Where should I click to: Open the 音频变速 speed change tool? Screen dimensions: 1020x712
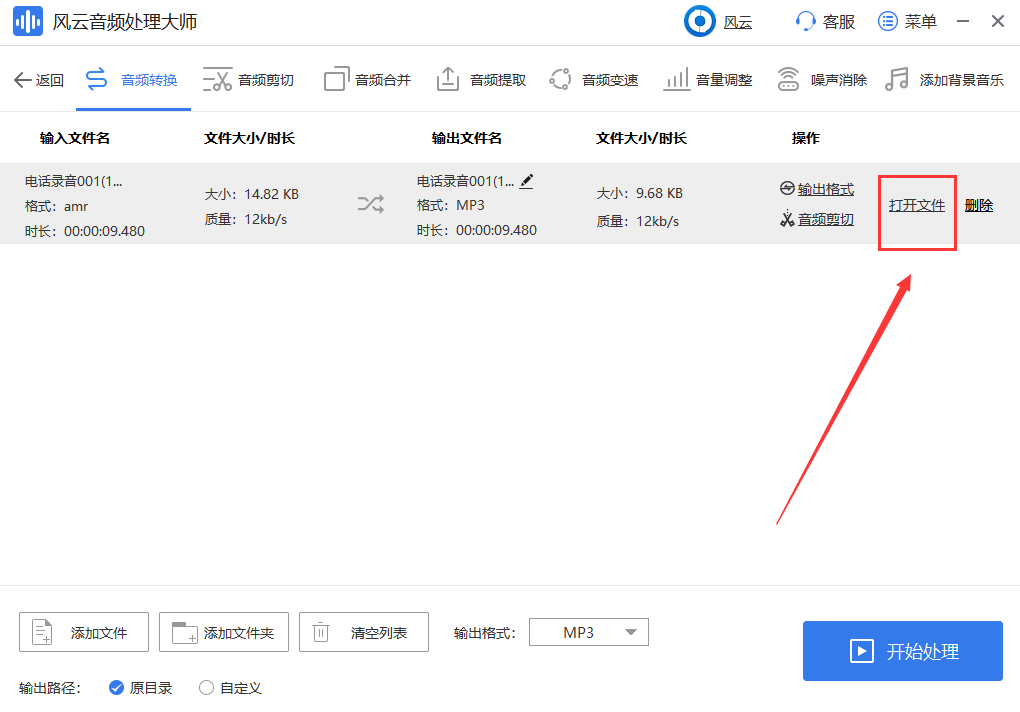tap(594, 79)
